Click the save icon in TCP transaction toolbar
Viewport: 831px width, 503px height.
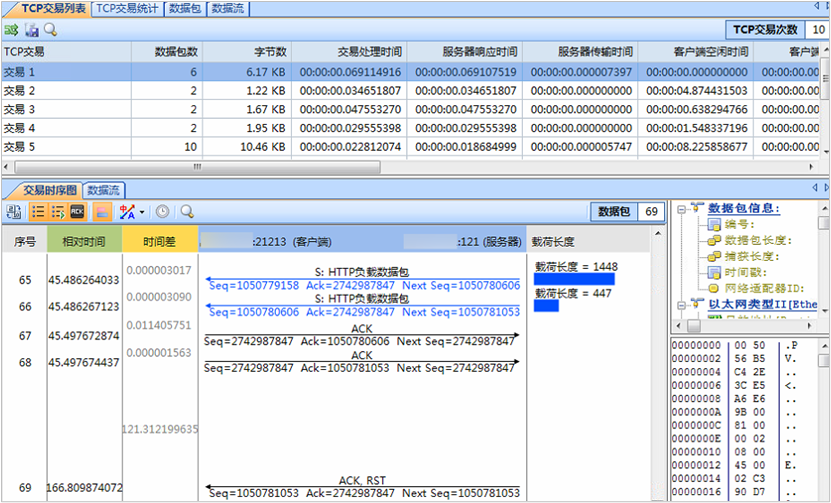point(31,31)
